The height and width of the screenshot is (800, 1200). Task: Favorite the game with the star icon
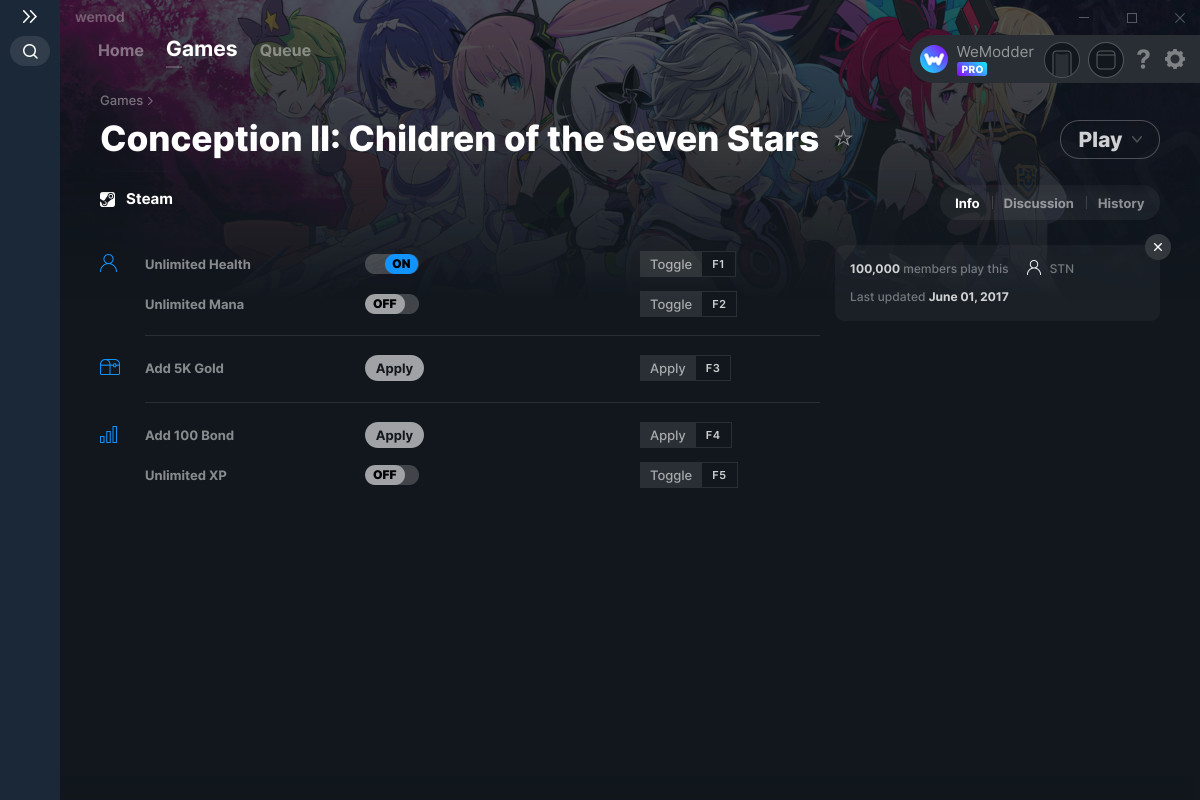[x=843, y=139]
